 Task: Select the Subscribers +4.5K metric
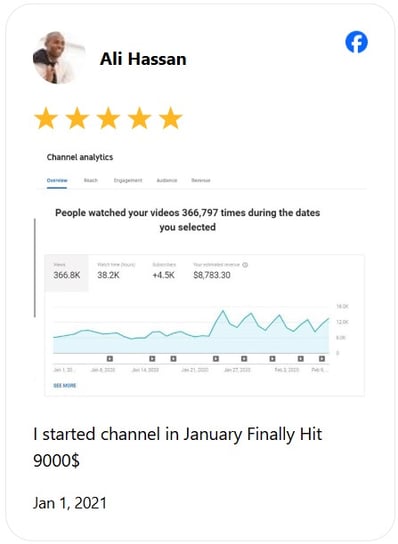164,271
